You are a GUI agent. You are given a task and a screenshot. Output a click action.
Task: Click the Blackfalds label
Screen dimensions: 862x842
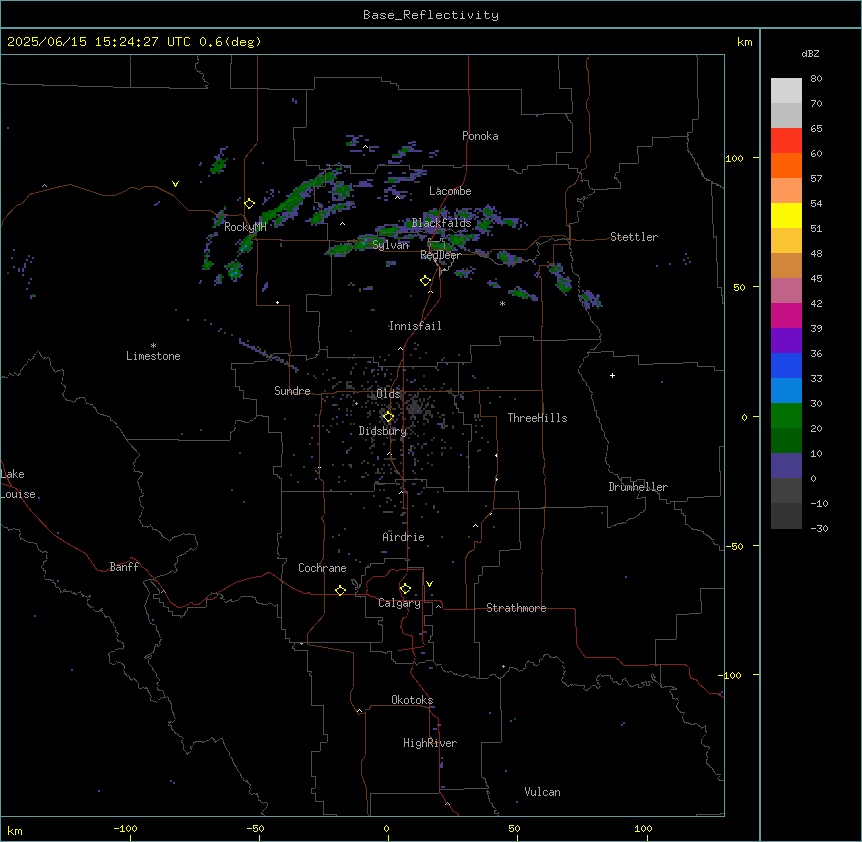(441, 223)
